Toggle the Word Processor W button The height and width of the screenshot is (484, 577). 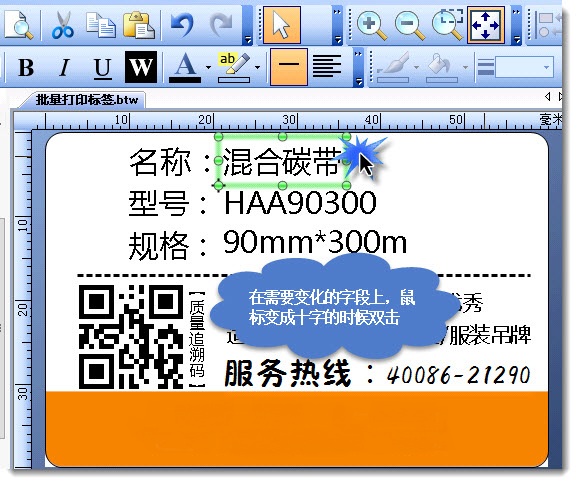coord(141,67)
